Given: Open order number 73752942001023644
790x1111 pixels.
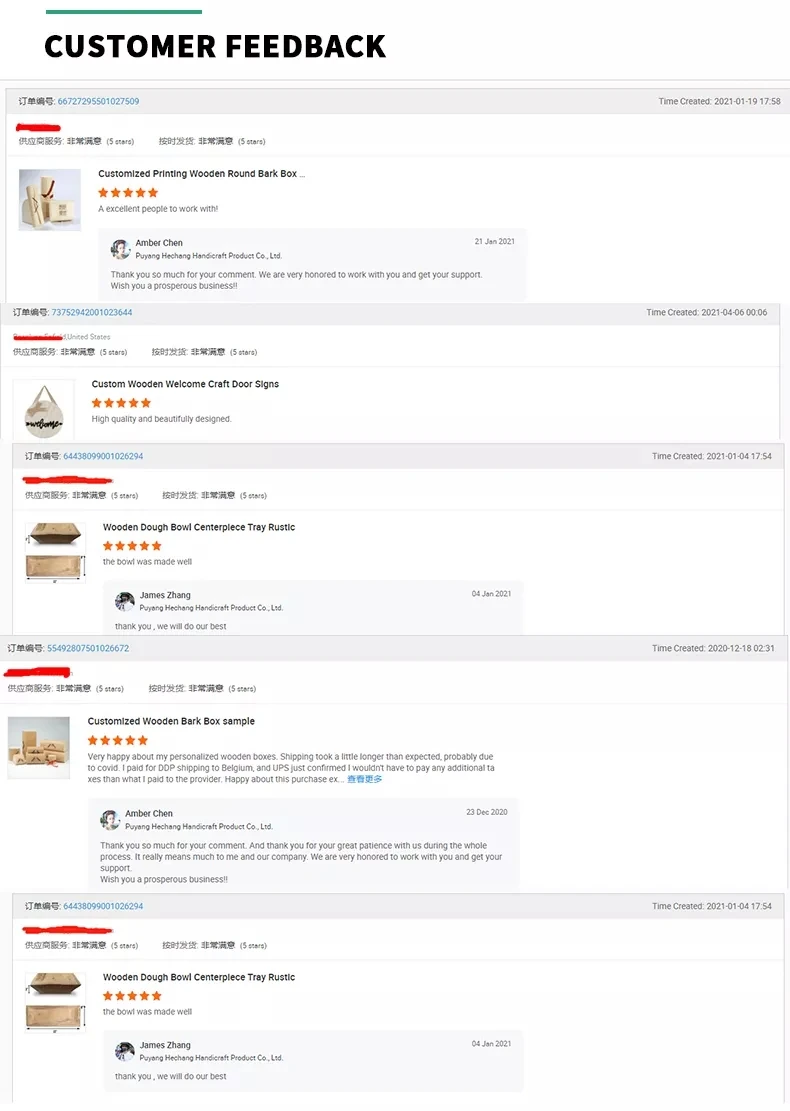Looking at the screenshot, I should [91, 313].
